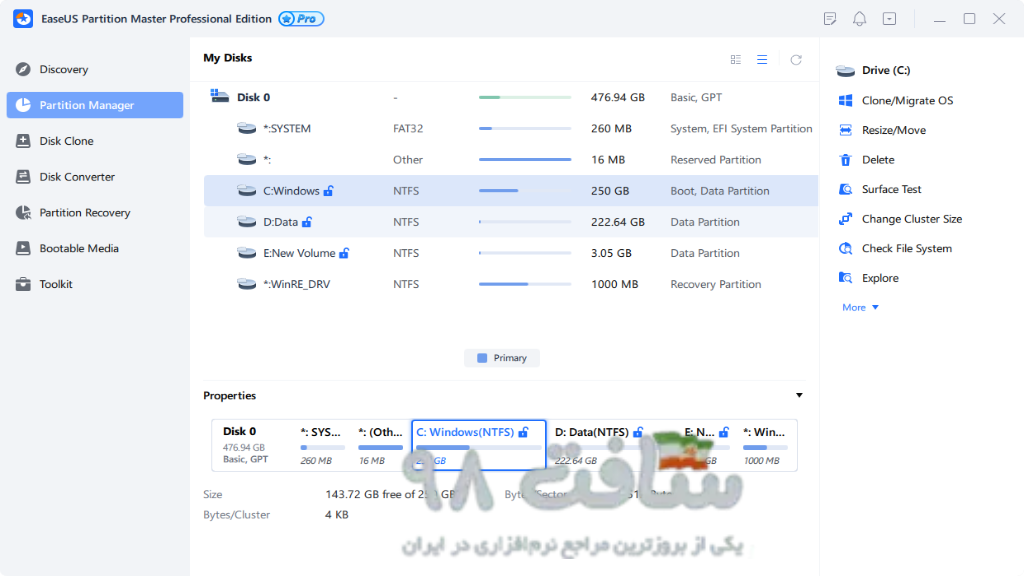Viewport: 1024px width, 576px height.
Task: Click Explore action
Action: (x=880, y=278)
